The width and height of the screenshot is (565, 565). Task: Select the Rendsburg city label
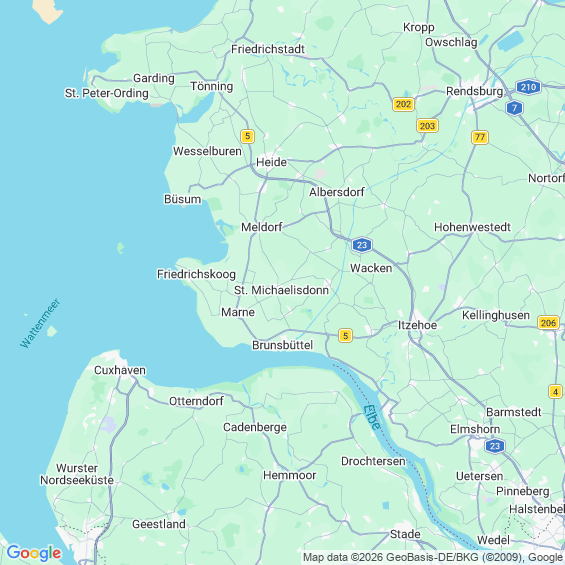(475, 91)
